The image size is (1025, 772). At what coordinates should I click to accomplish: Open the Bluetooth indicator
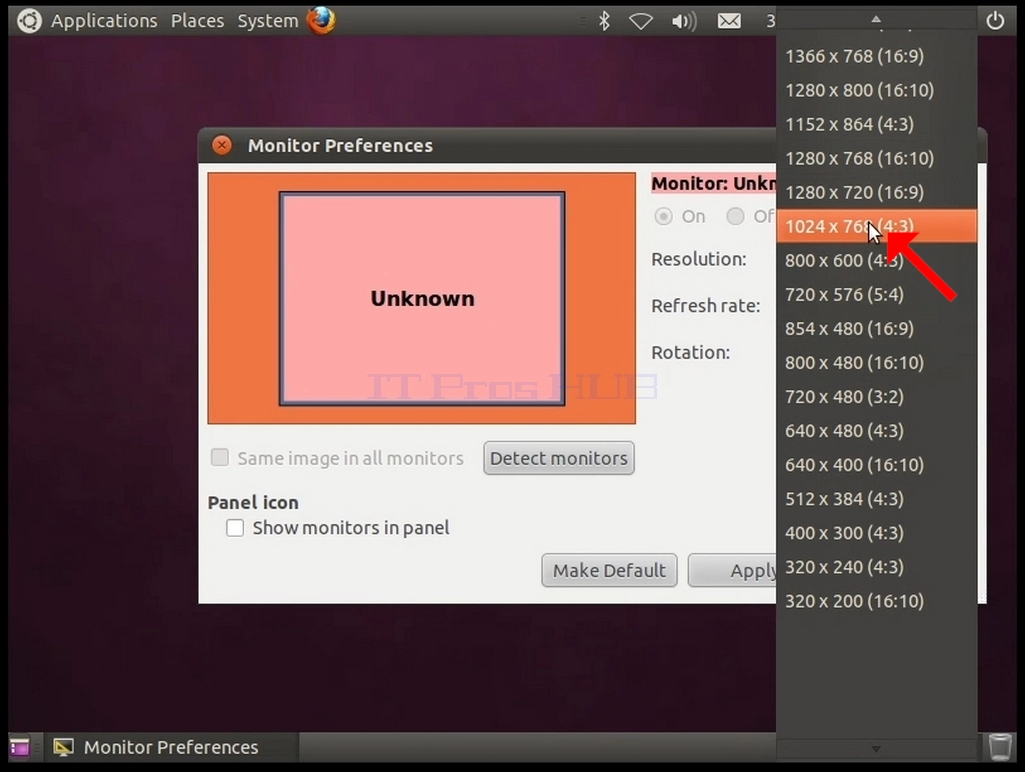(604, 21)
